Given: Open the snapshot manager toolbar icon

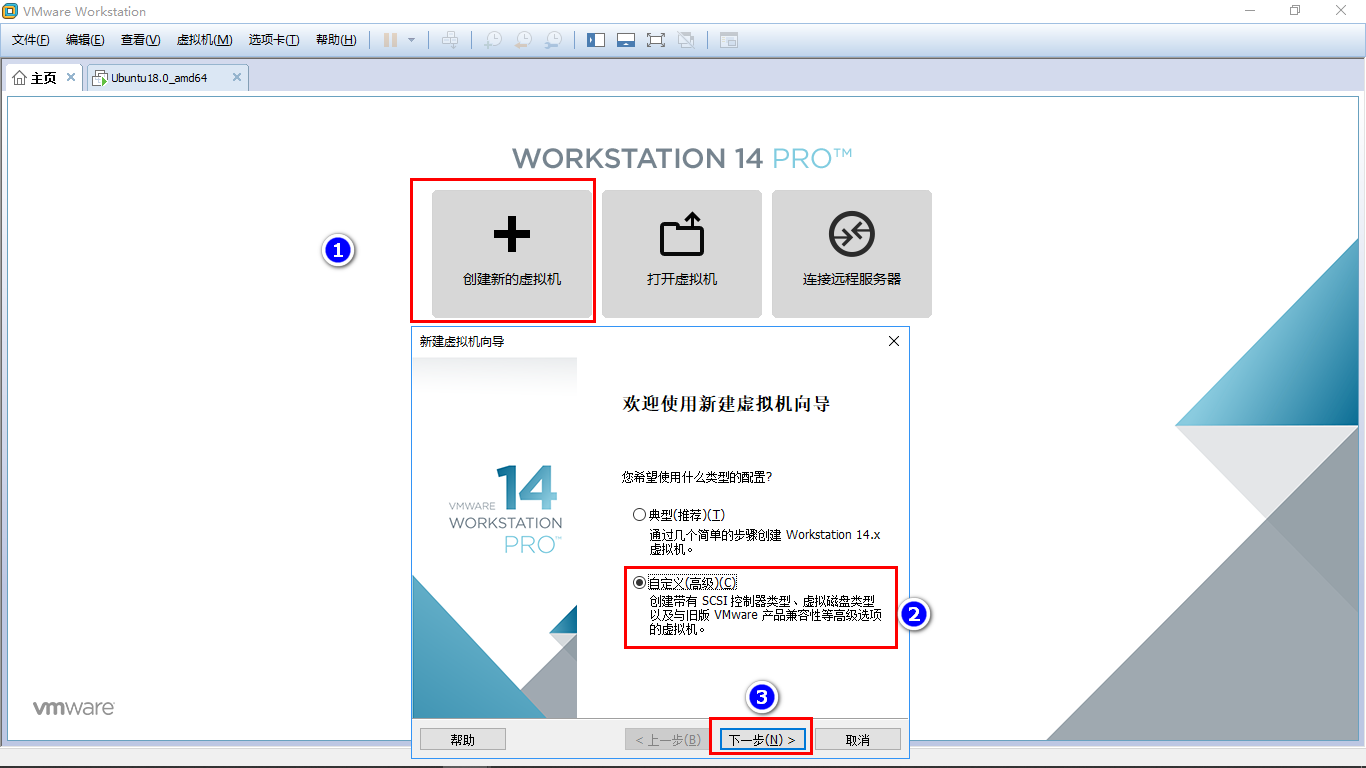Looking at the screenshot, I should coord(553,40).
